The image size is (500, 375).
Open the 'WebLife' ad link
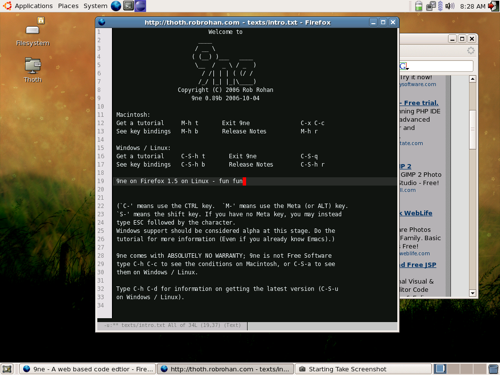[x=416, y=213]
